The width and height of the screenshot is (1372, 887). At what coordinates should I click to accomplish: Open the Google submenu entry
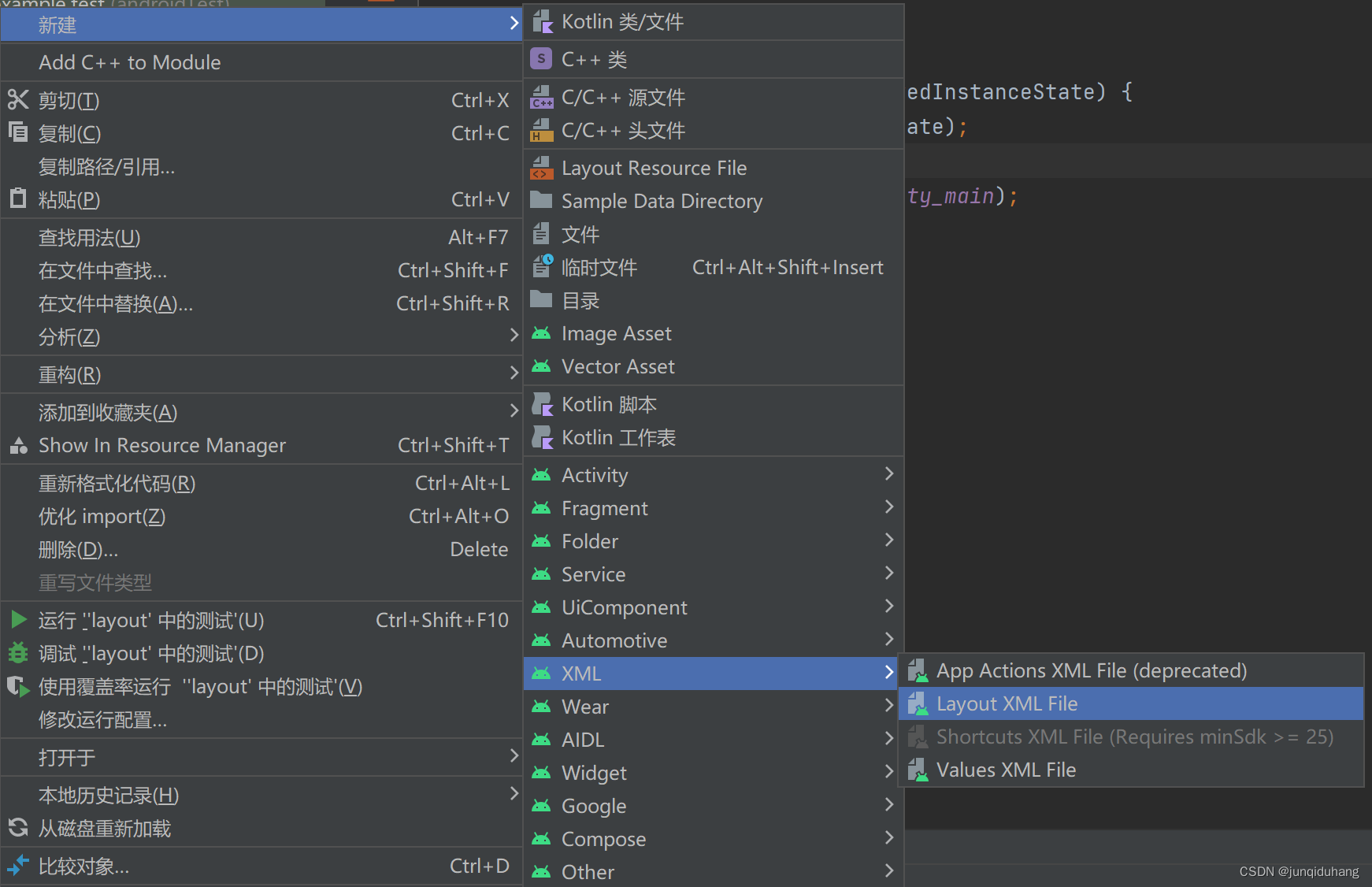tap(713, 806)
